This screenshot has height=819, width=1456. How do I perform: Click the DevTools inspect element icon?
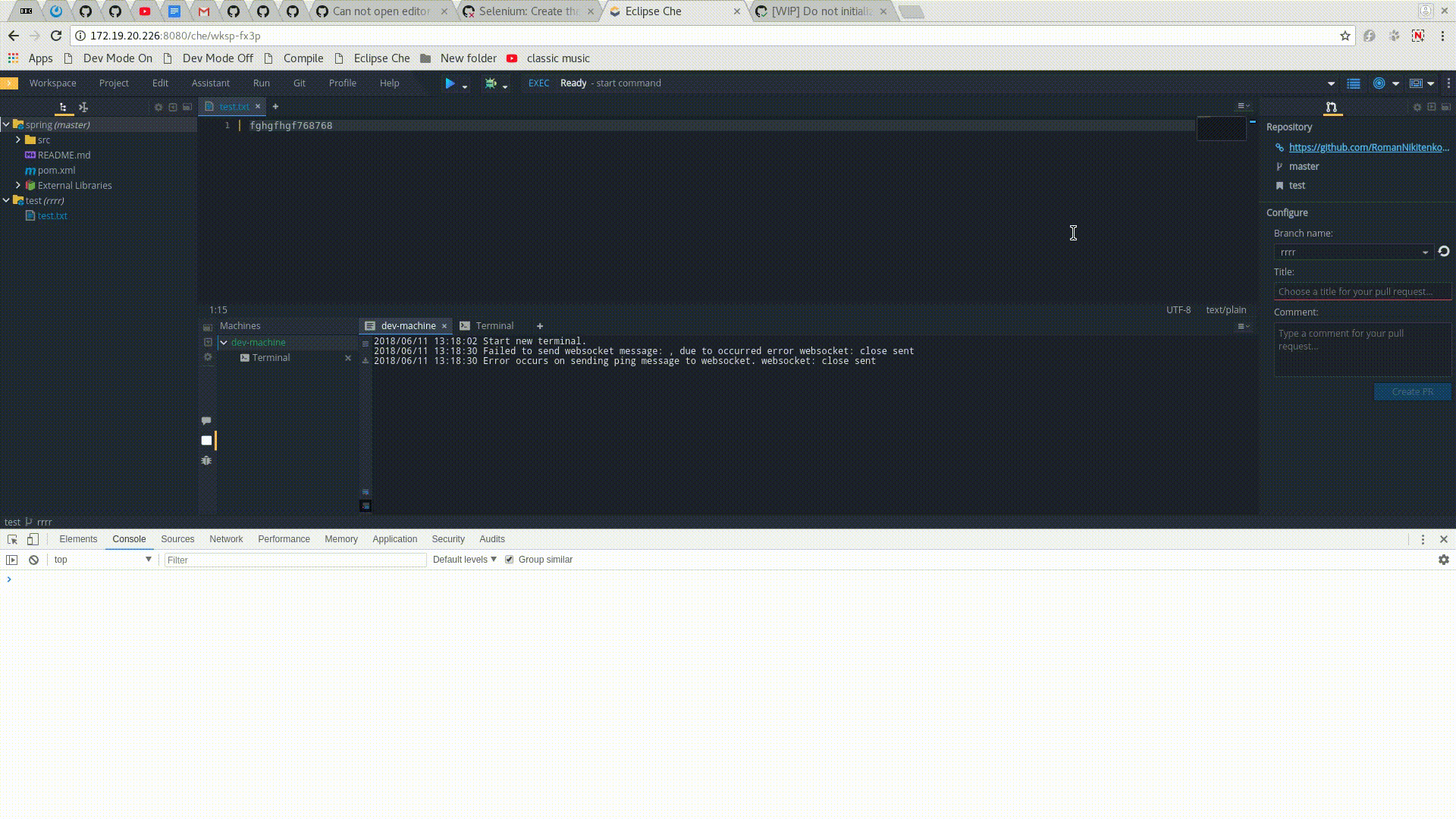pos(12,539)
